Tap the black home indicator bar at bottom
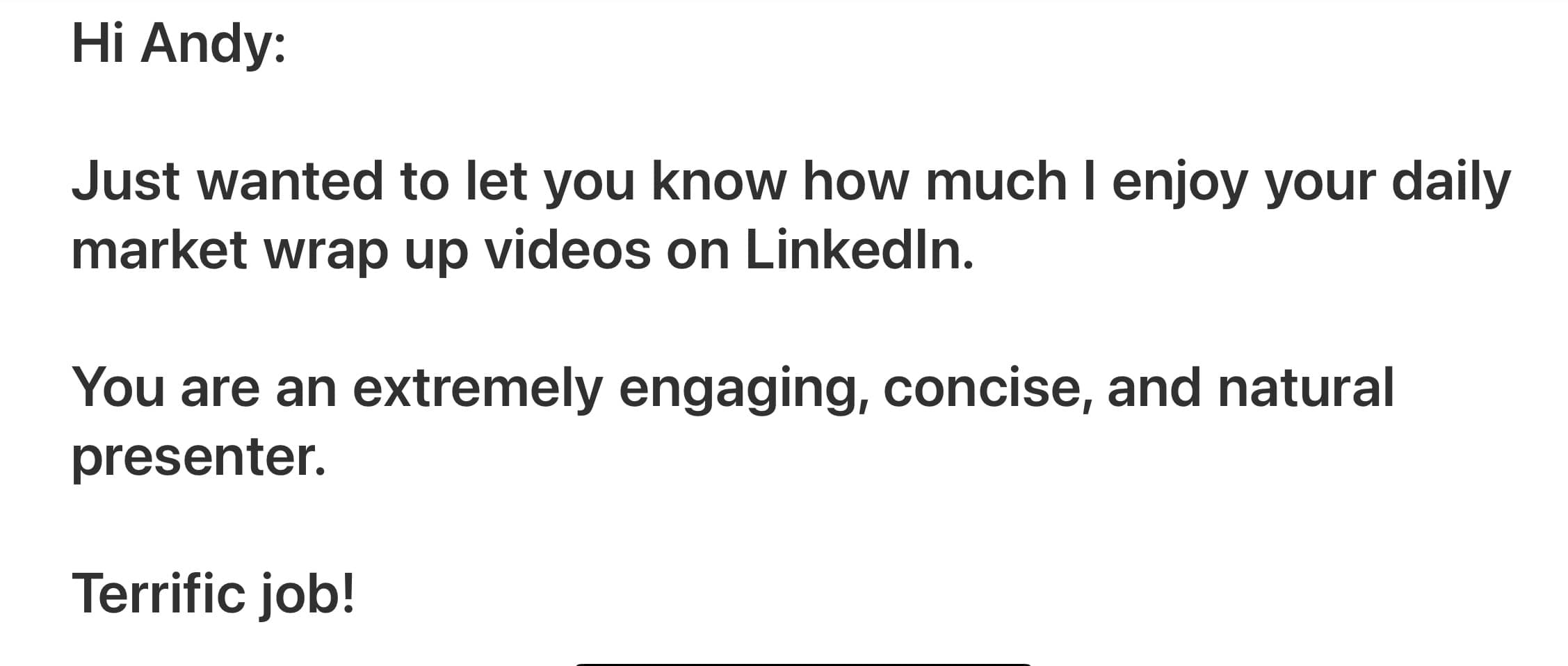The height and width of the screenshot is (666, 1568). click(803, 664)
